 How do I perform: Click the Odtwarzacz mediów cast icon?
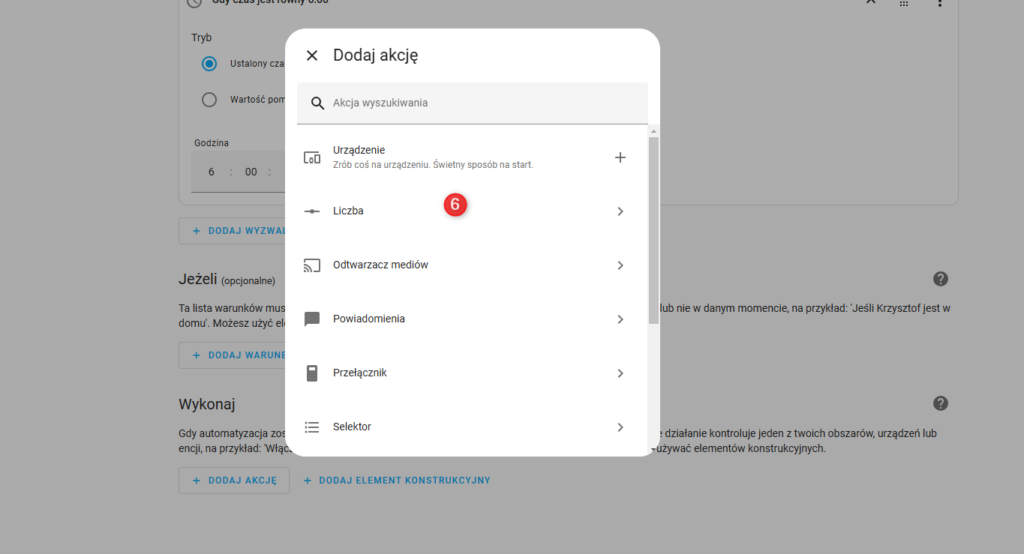tap(312, 265)
